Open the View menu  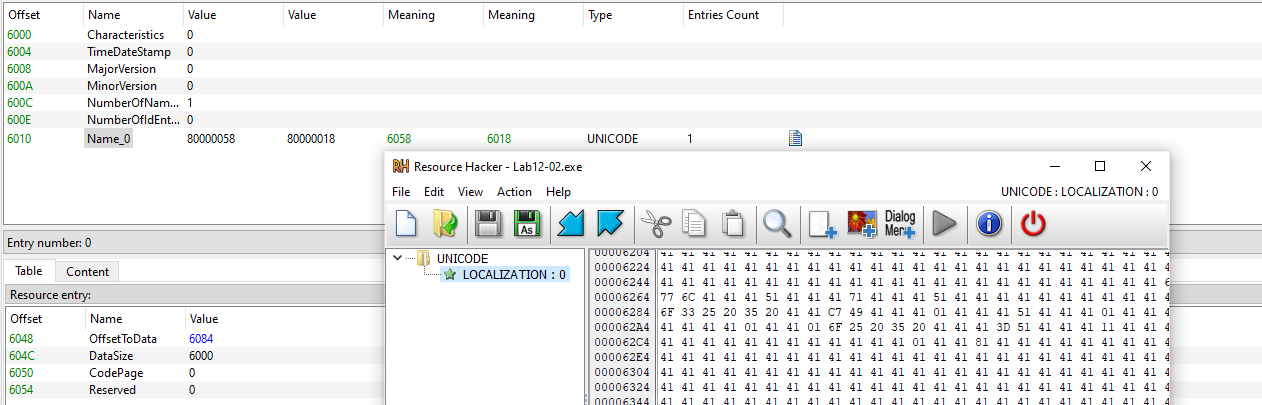(470, 191)
